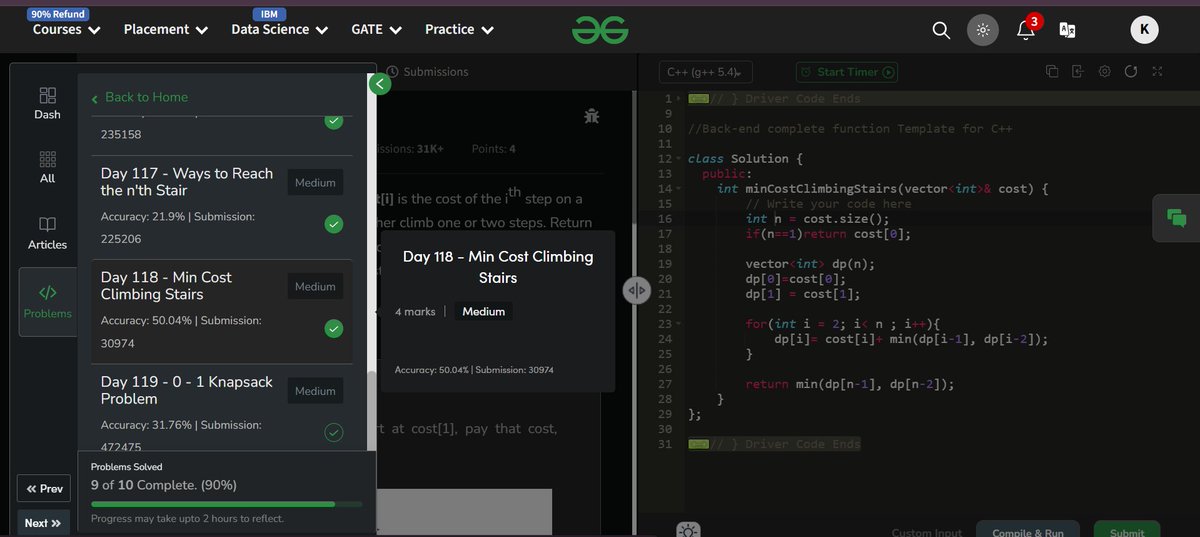Open the K profile avatar
The height and width of the screenshot is (537, 1200).
click(x=1144, y=30)
